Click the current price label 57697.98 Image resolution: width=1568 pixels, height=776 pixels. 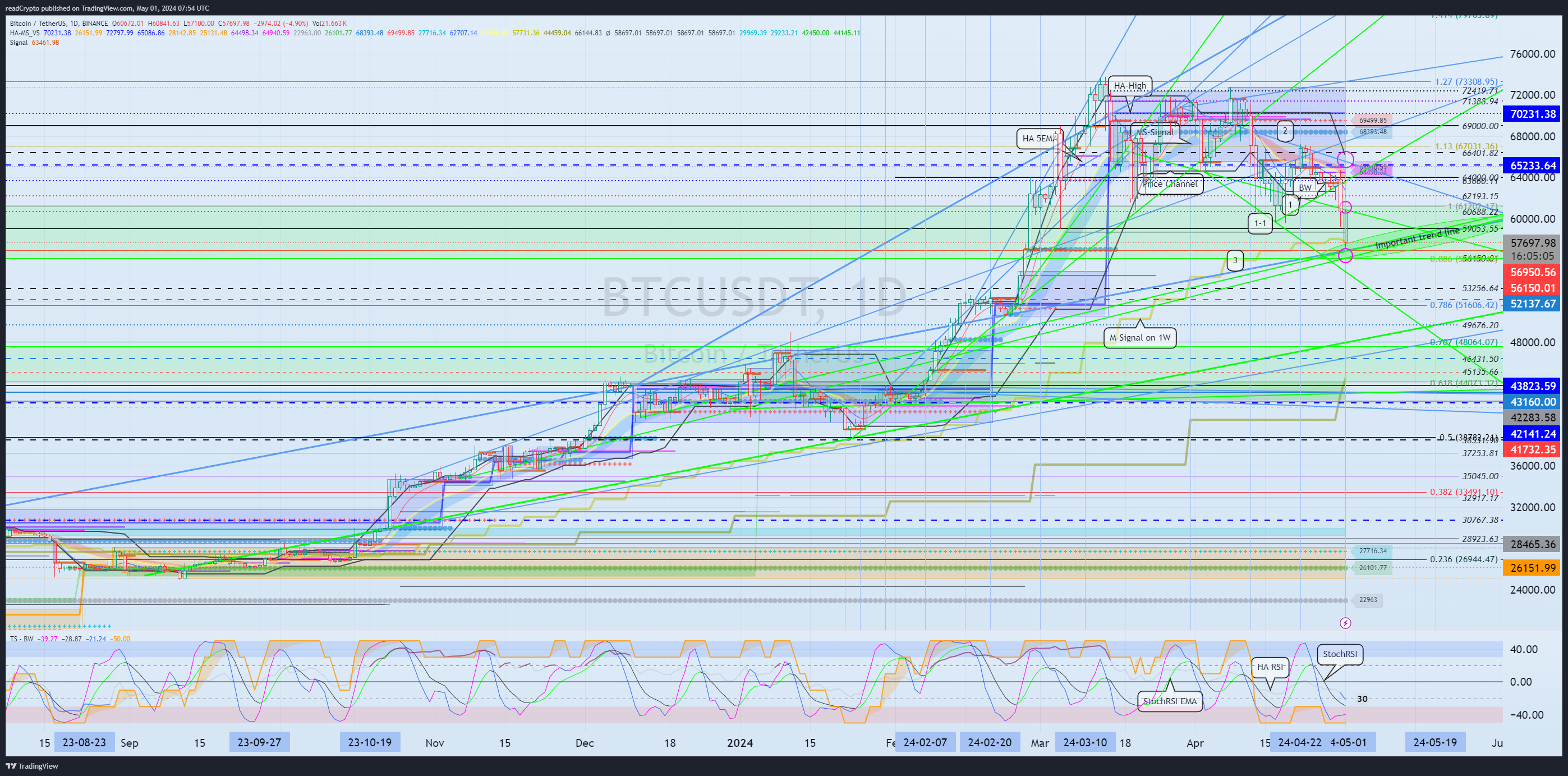(1533, 243)
